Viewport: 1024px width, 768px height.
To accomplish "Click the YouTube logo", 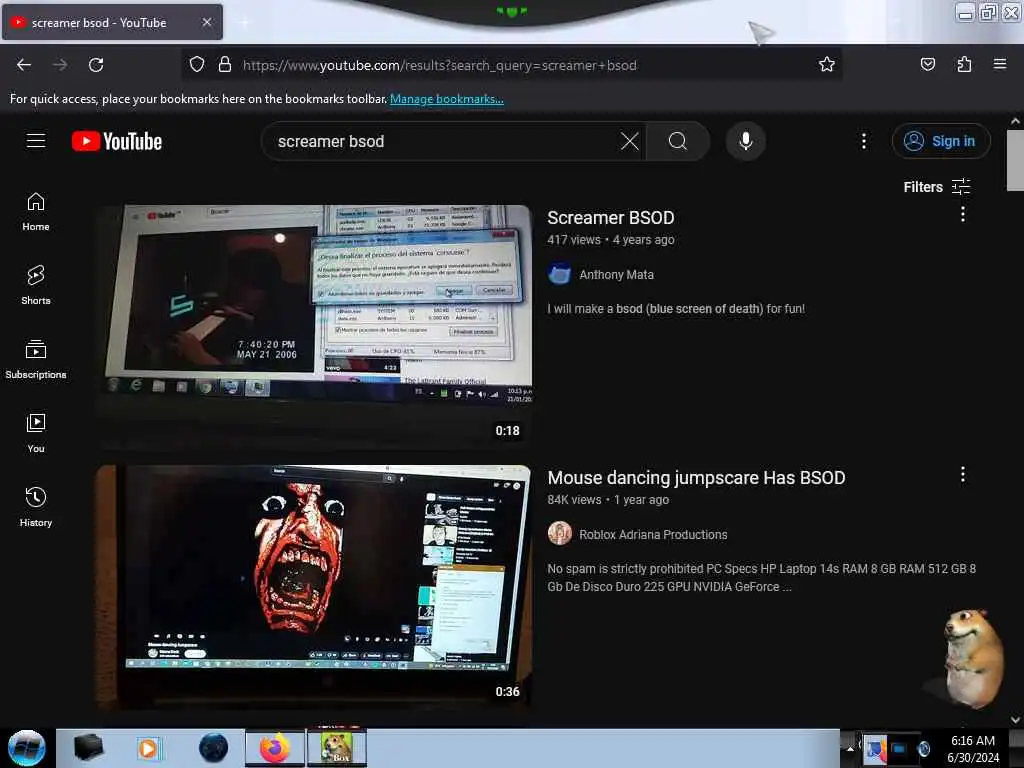I will pos(117,141).
